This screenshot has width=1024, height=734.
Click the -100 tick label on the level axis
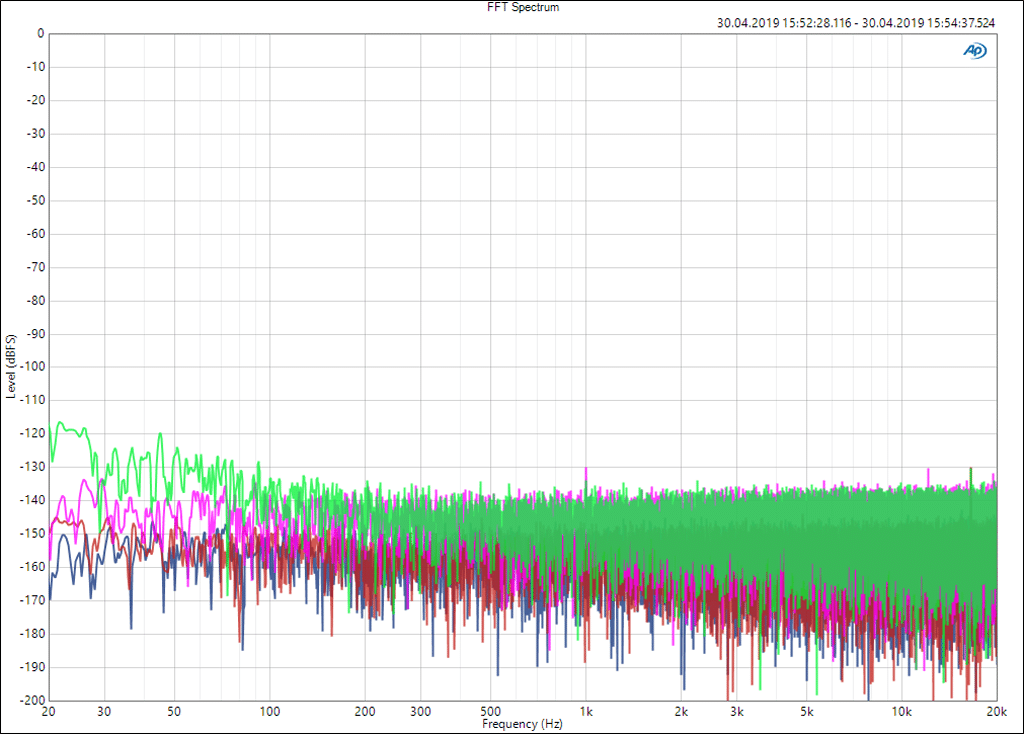point(33,367)
